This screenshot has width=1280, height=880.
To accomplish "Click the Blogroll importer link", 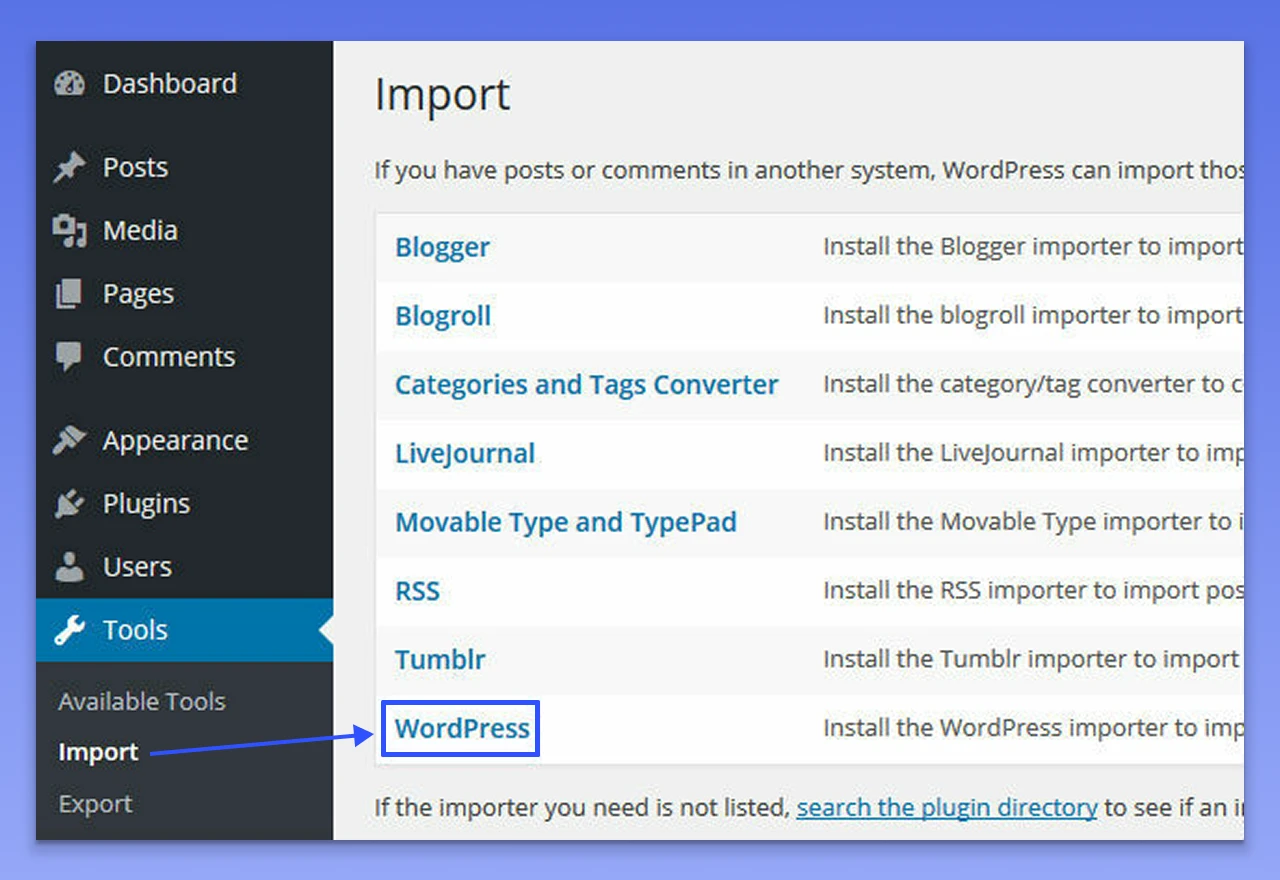I will point(443,316).
